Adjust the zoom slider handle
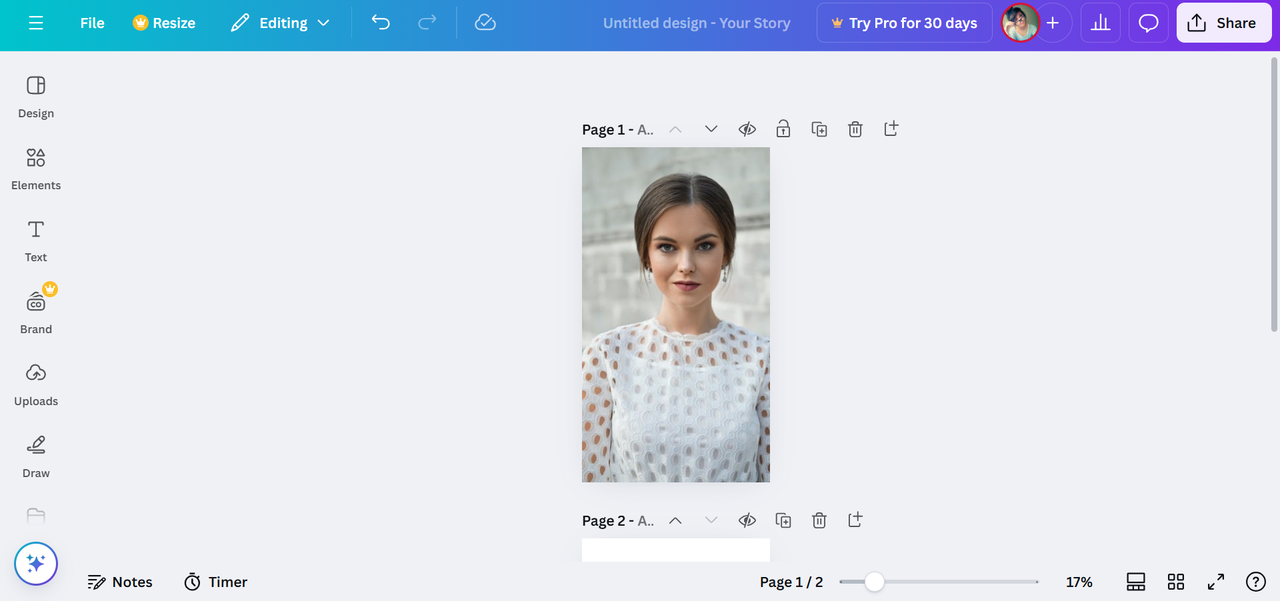Viewport: 1280px width, 601px height. coord(874,582)
